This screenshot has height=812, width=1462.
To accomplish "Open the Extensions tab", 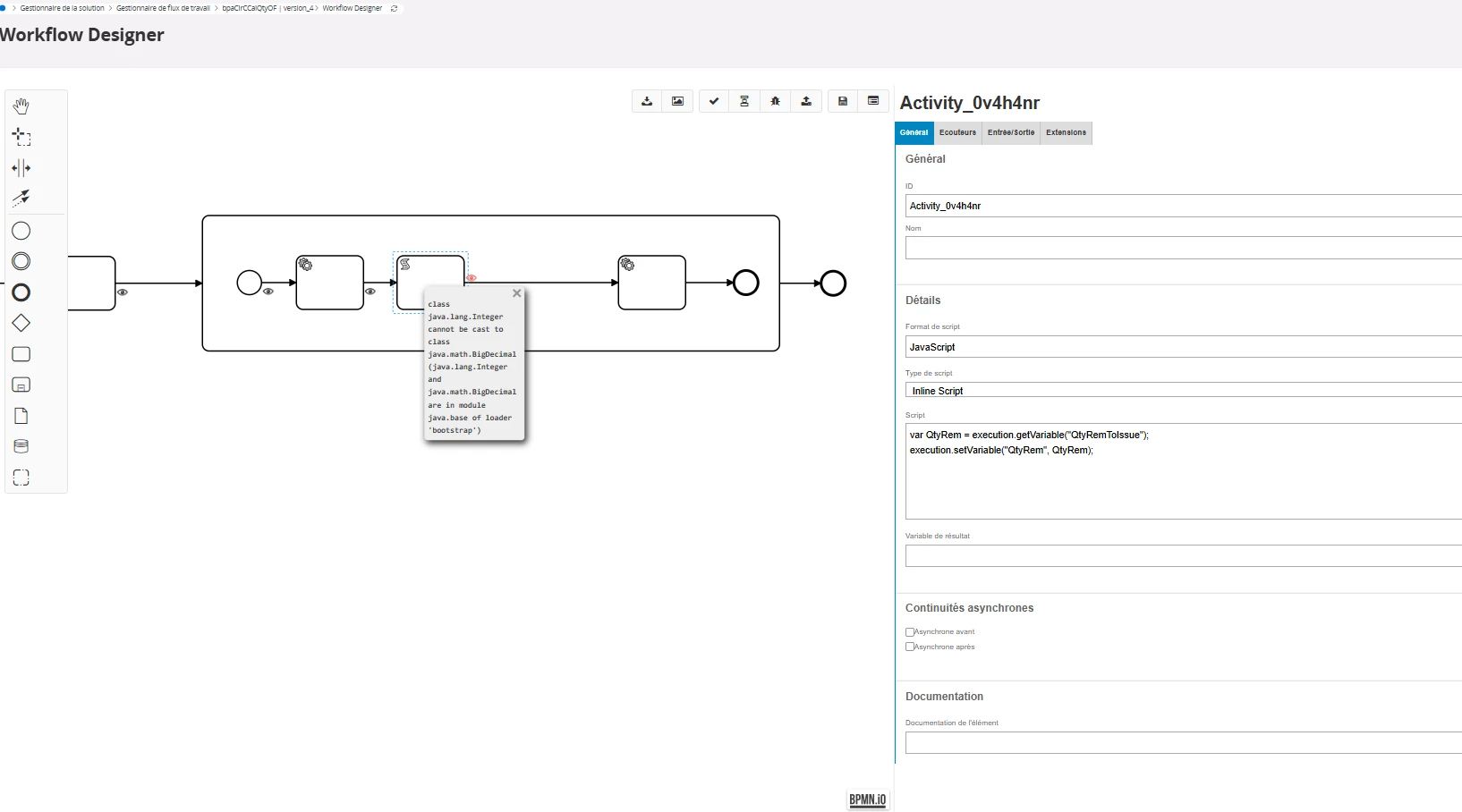I will point(1066,132).
